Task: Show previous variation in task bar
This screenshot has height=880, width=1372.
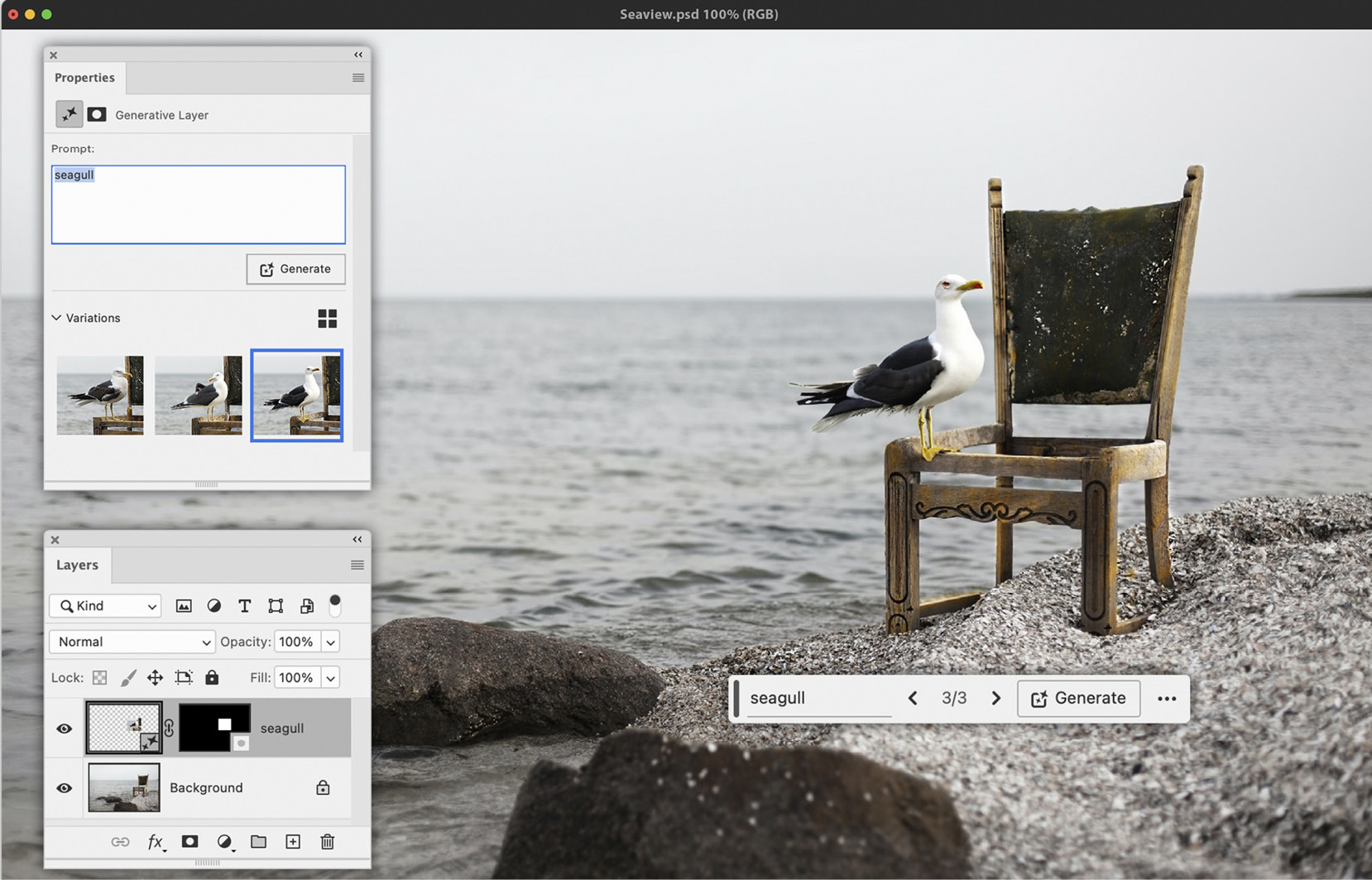Action: point(913,699)
